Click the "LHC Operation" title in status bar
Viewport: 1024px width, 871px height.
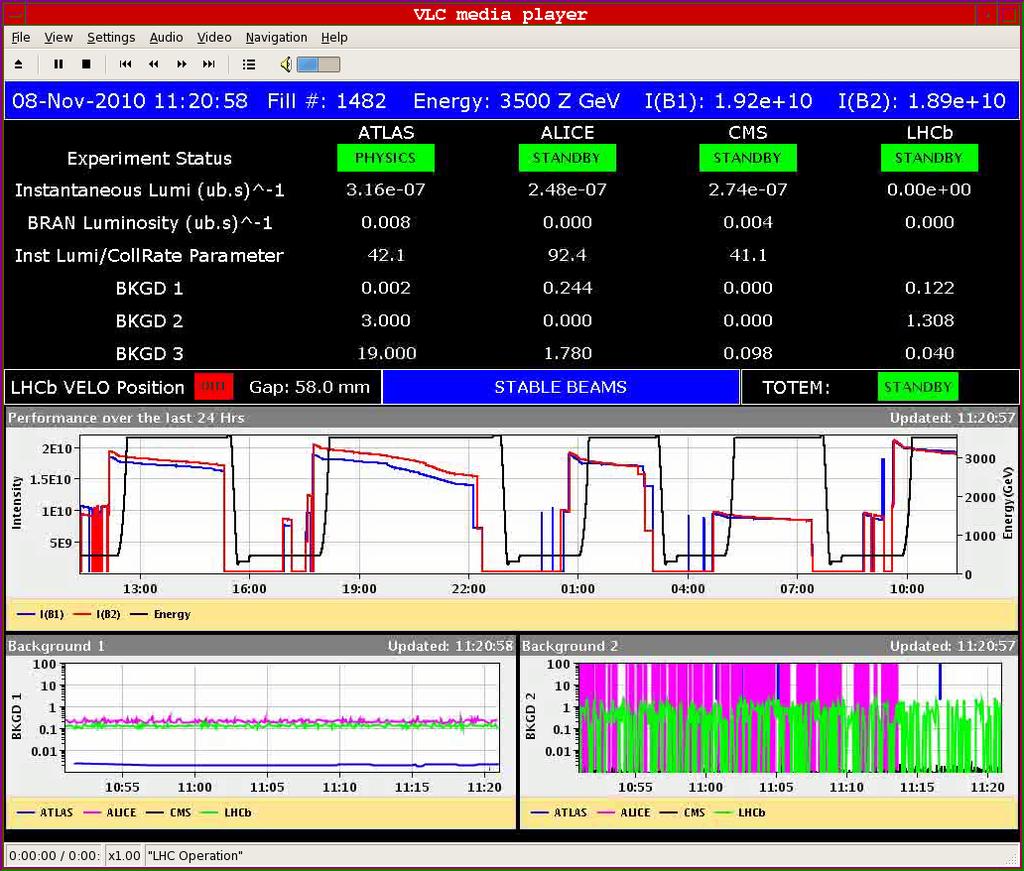pos(195,855)
